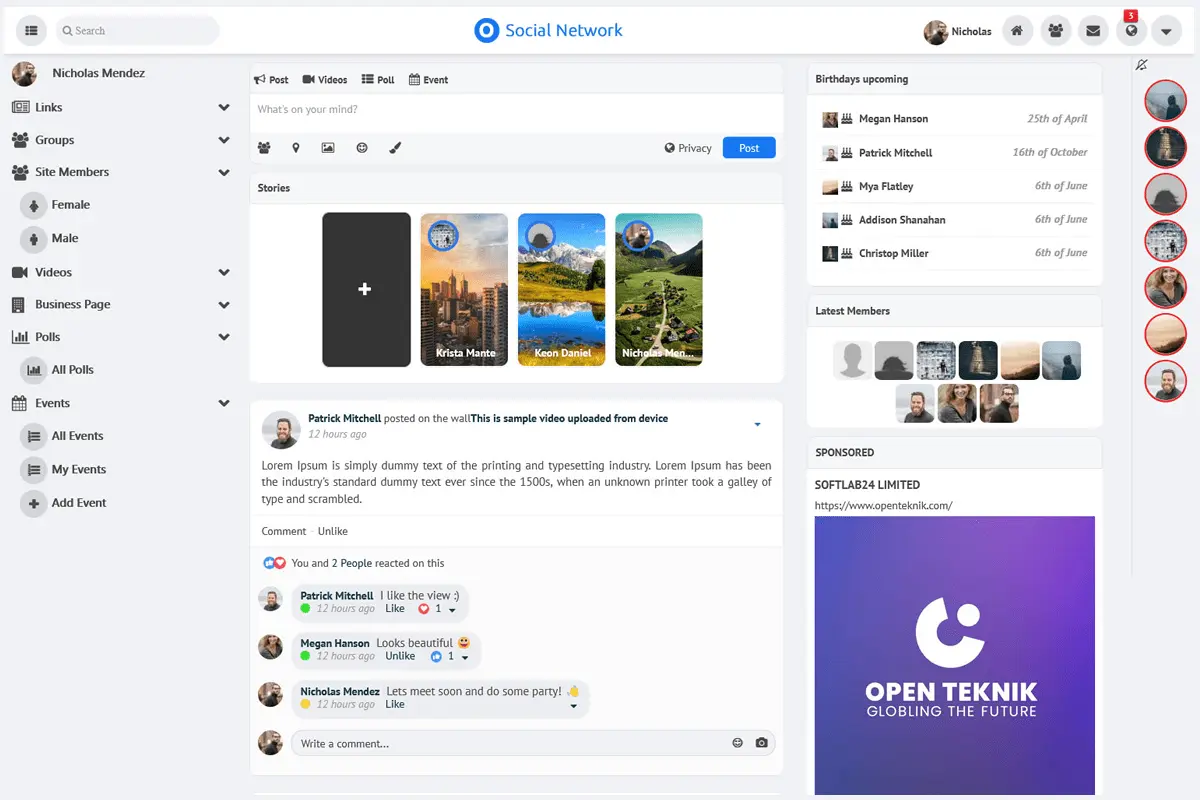Screen dimensions: 1200x800
Task: Tag friends using the people icon in composer
Action: point(264,147)
